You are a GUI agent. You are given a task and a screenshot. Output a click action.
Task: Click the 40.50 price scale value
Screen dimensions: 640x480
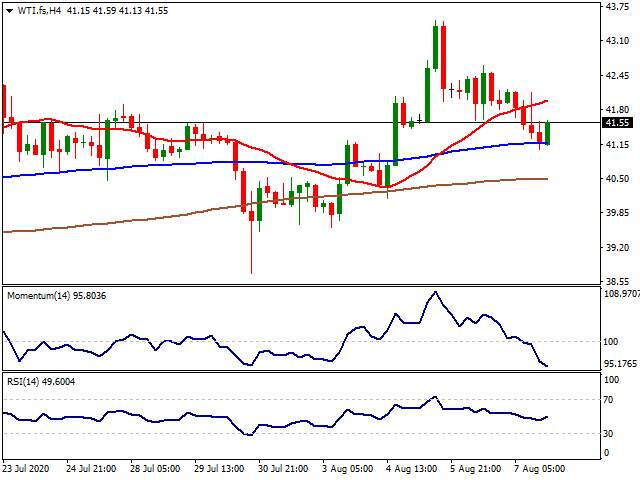click(617, 178)
